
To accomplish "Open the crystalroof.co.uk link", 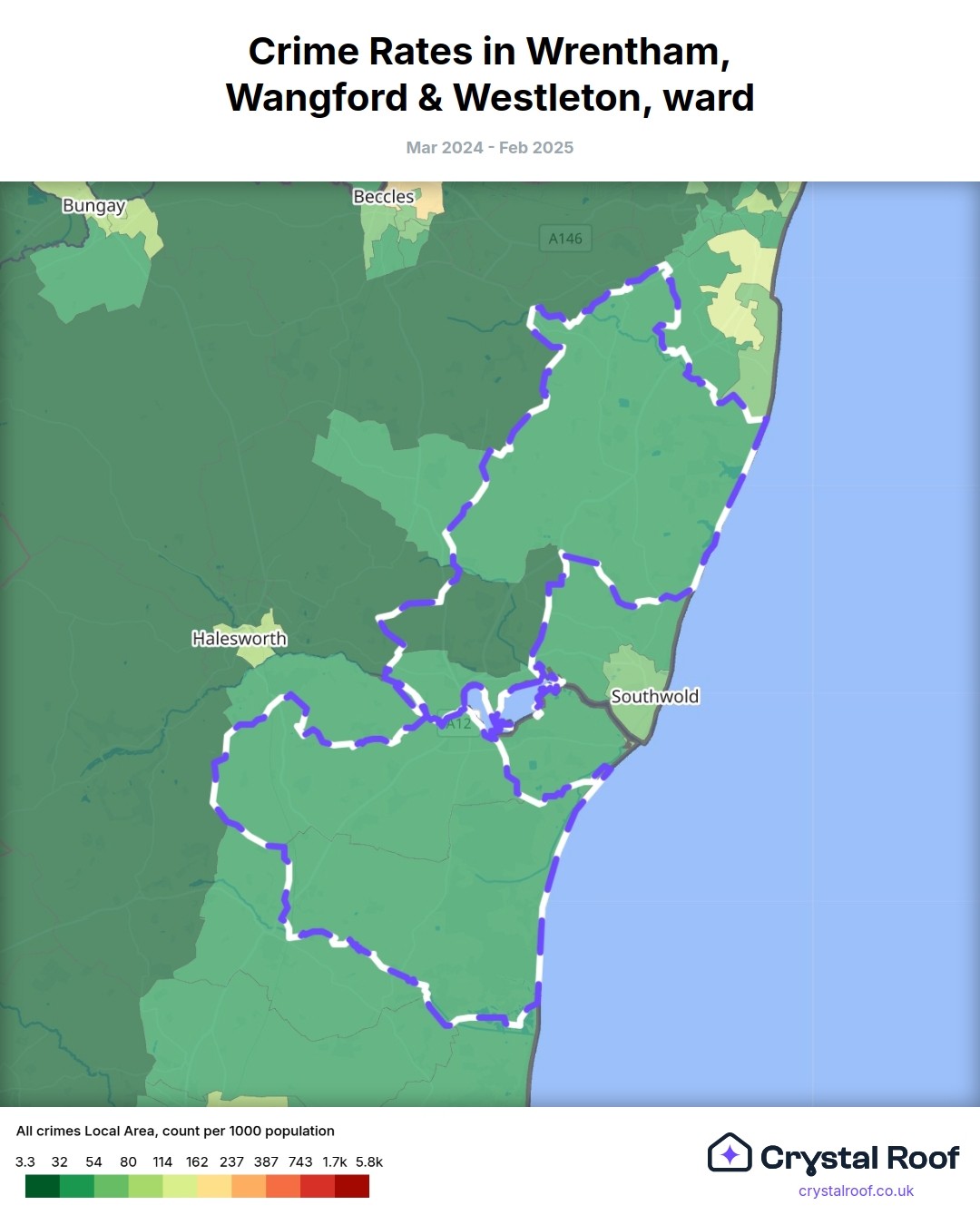I will pyautogui.click(x=856, y=1191).
